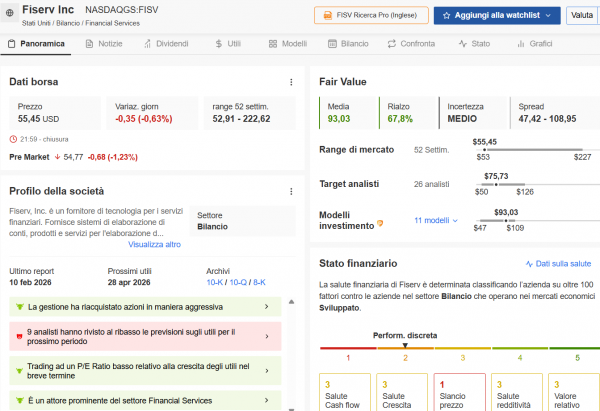Open the Dati borsa three-dot menu

(x=291, y=82)
